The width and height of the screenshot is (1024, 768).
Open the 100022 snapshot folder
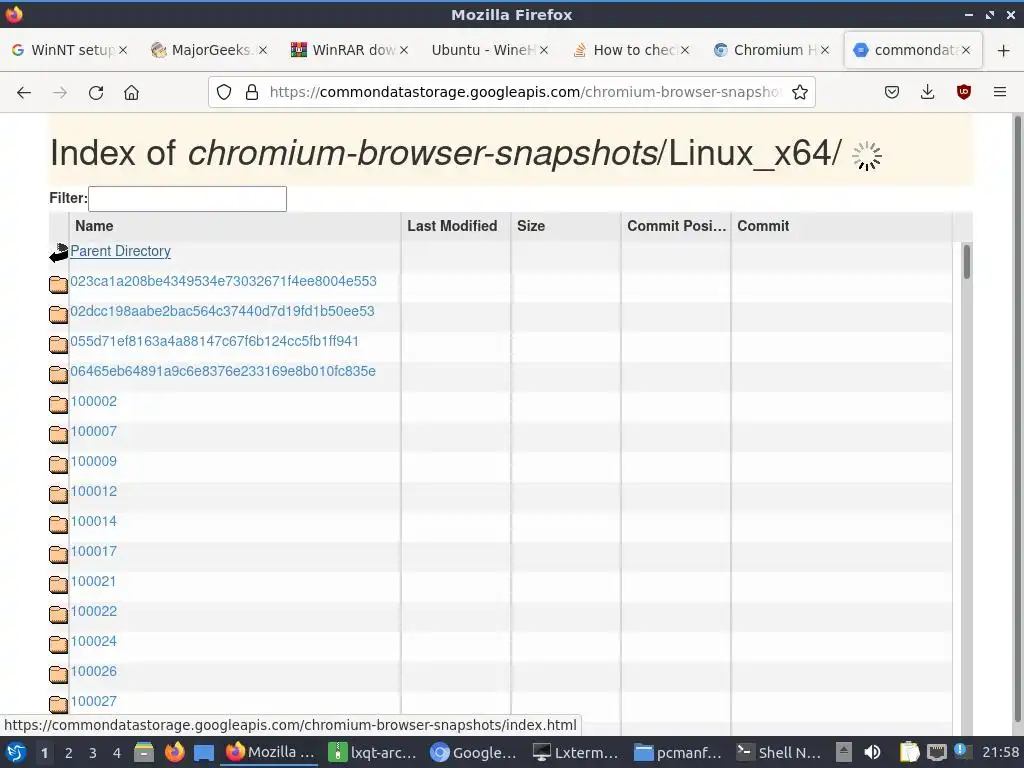pos(93,612)
